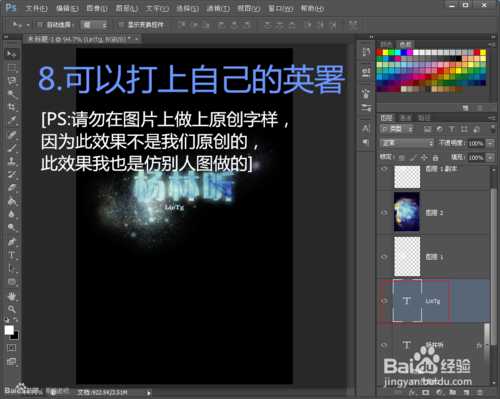The height and width of the screenshot is (399, 500).
Task: Select the Path Selection tool
Action: click(12, 268)
